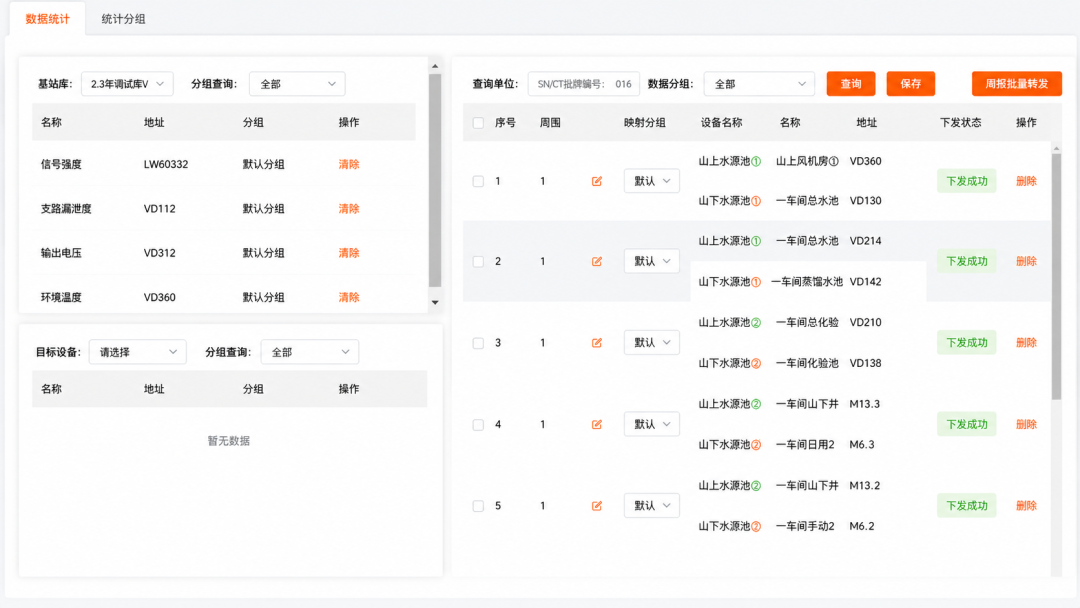Check the checkbox for row 1

(x=478, y=181)
